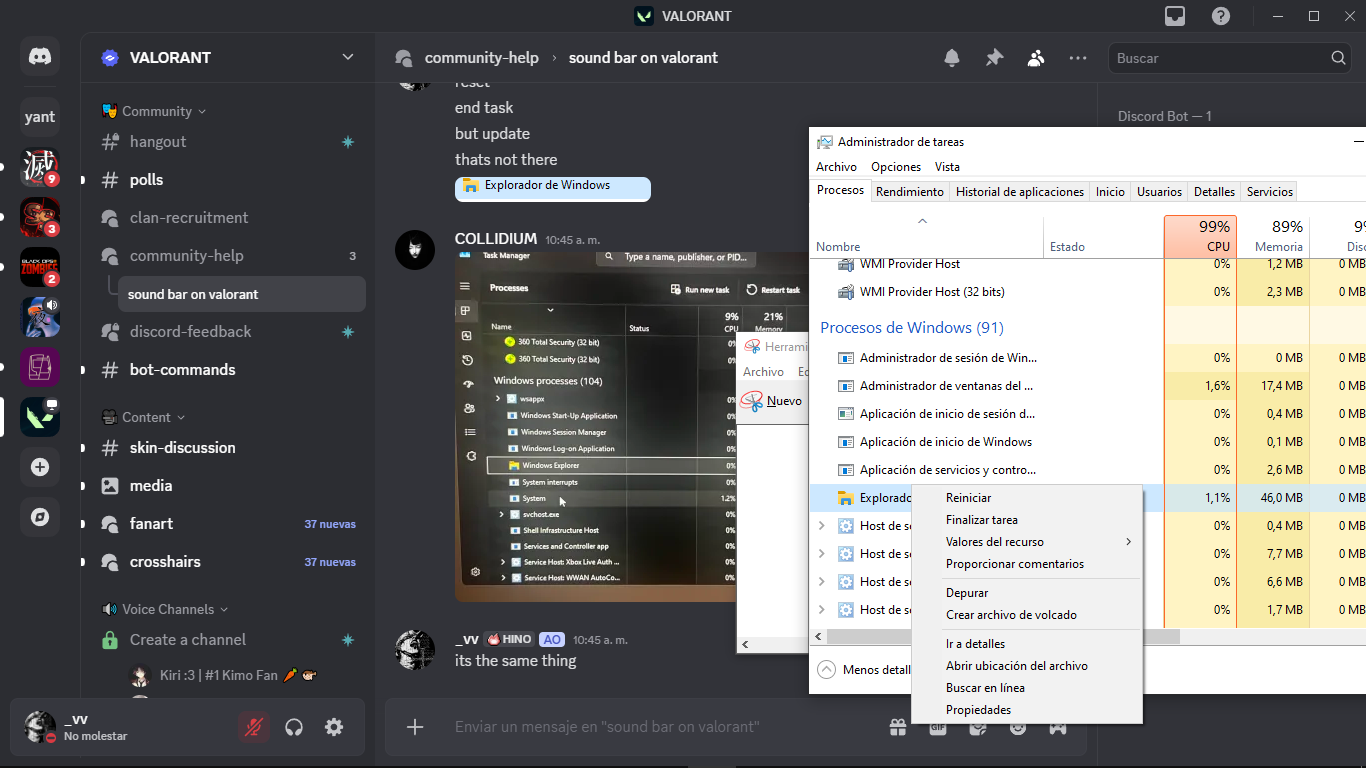Viewport: 1366px width, 768px height.
Task: Click the search magnifier icon in Discord
Action: tap(1339, 58)
